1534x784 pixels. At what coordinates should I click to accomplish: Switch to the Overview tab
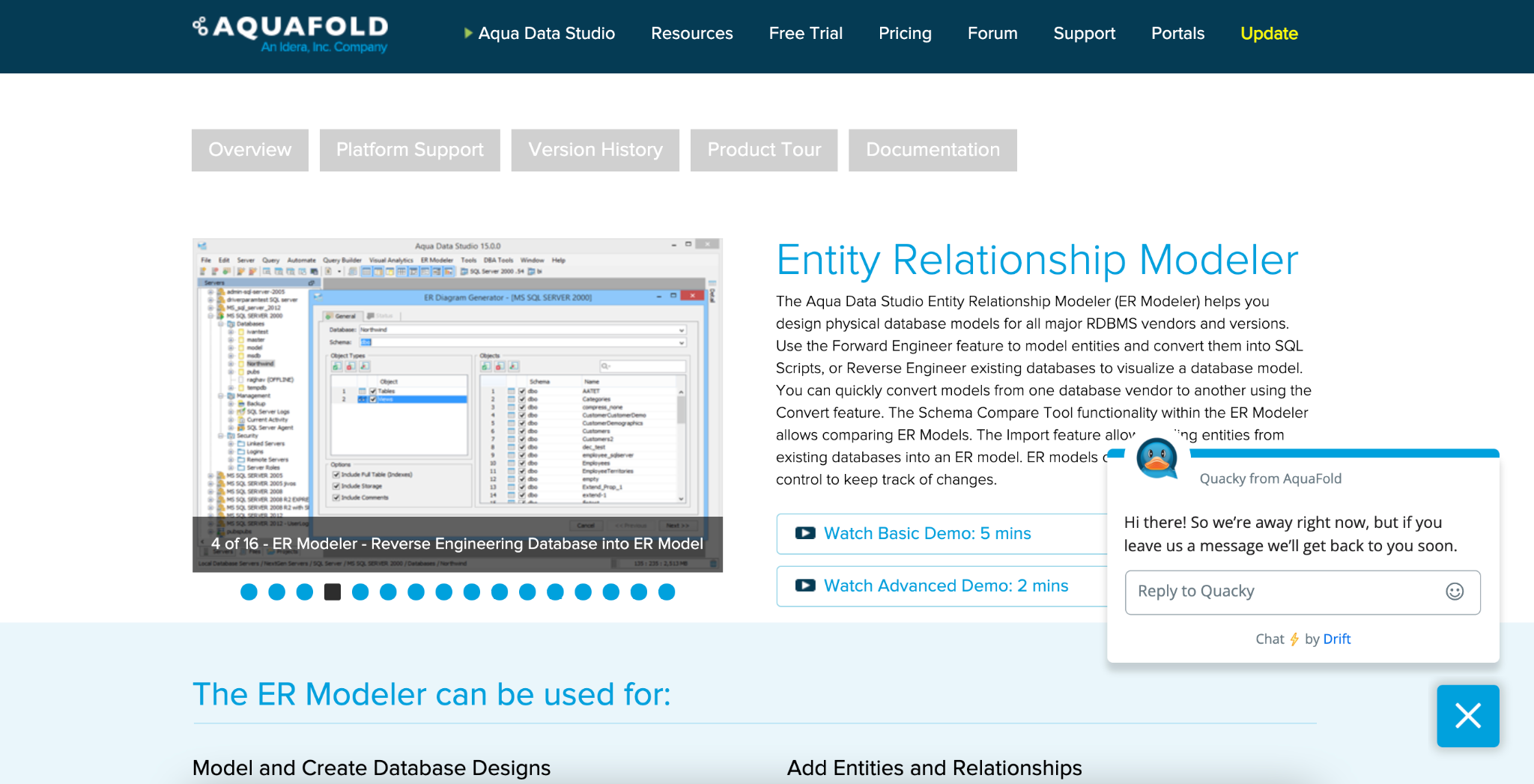(250, 150)
